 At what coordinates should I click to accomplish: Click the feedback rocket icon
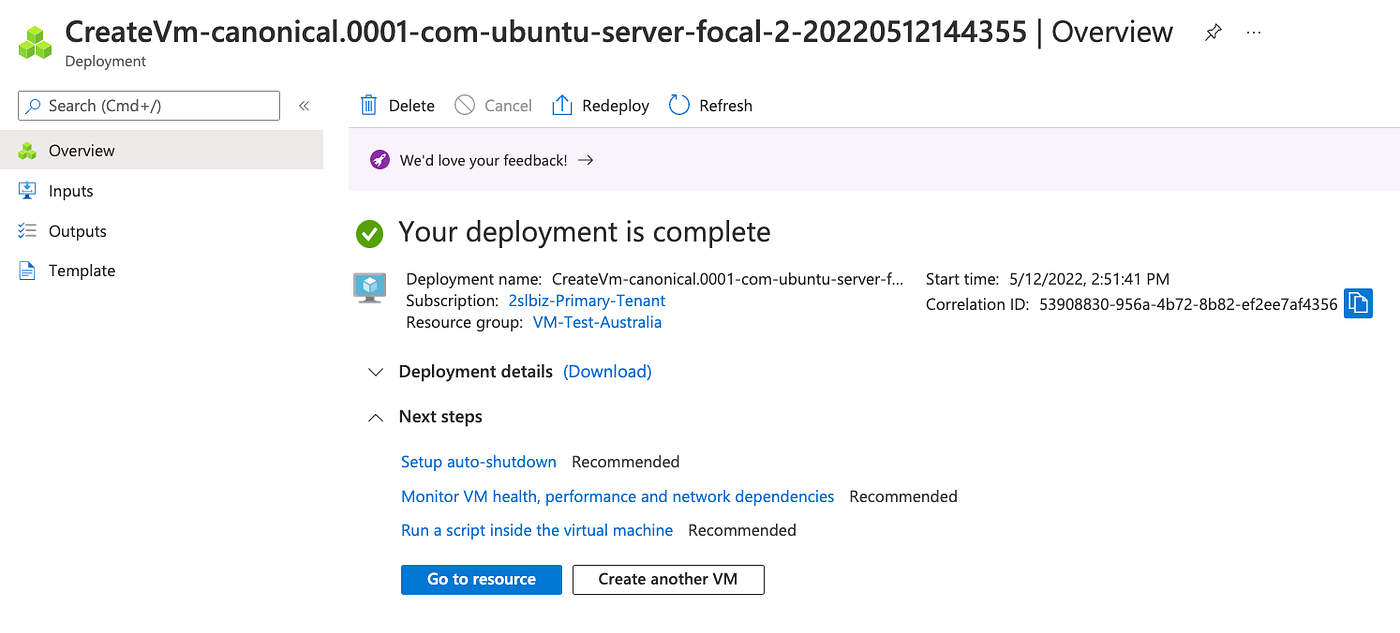click(x=379, y=160)
